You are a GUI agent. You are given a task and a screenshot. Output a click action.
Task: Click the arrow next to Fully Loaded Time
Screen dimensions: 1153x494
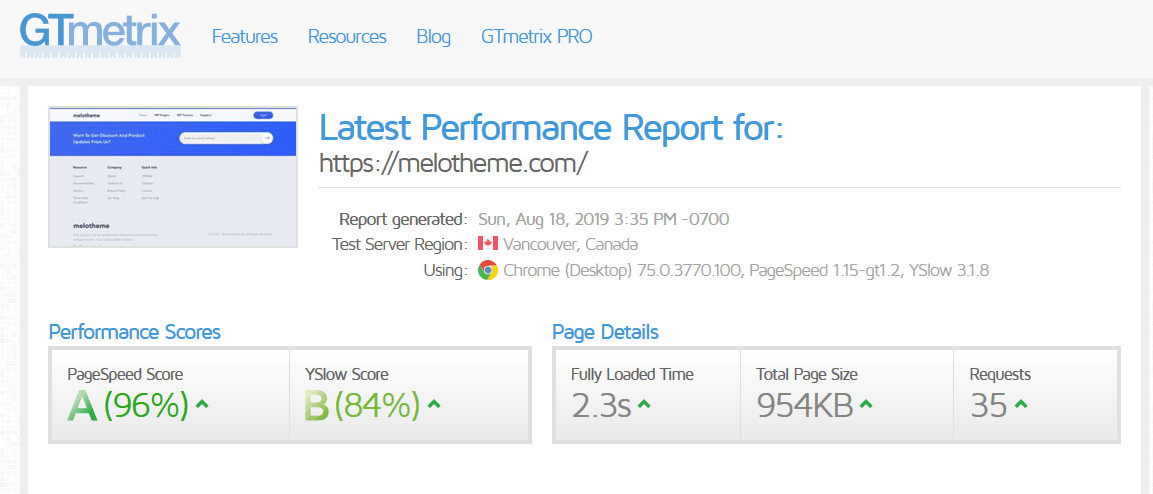pyautogui.click(x=644, y=405)
